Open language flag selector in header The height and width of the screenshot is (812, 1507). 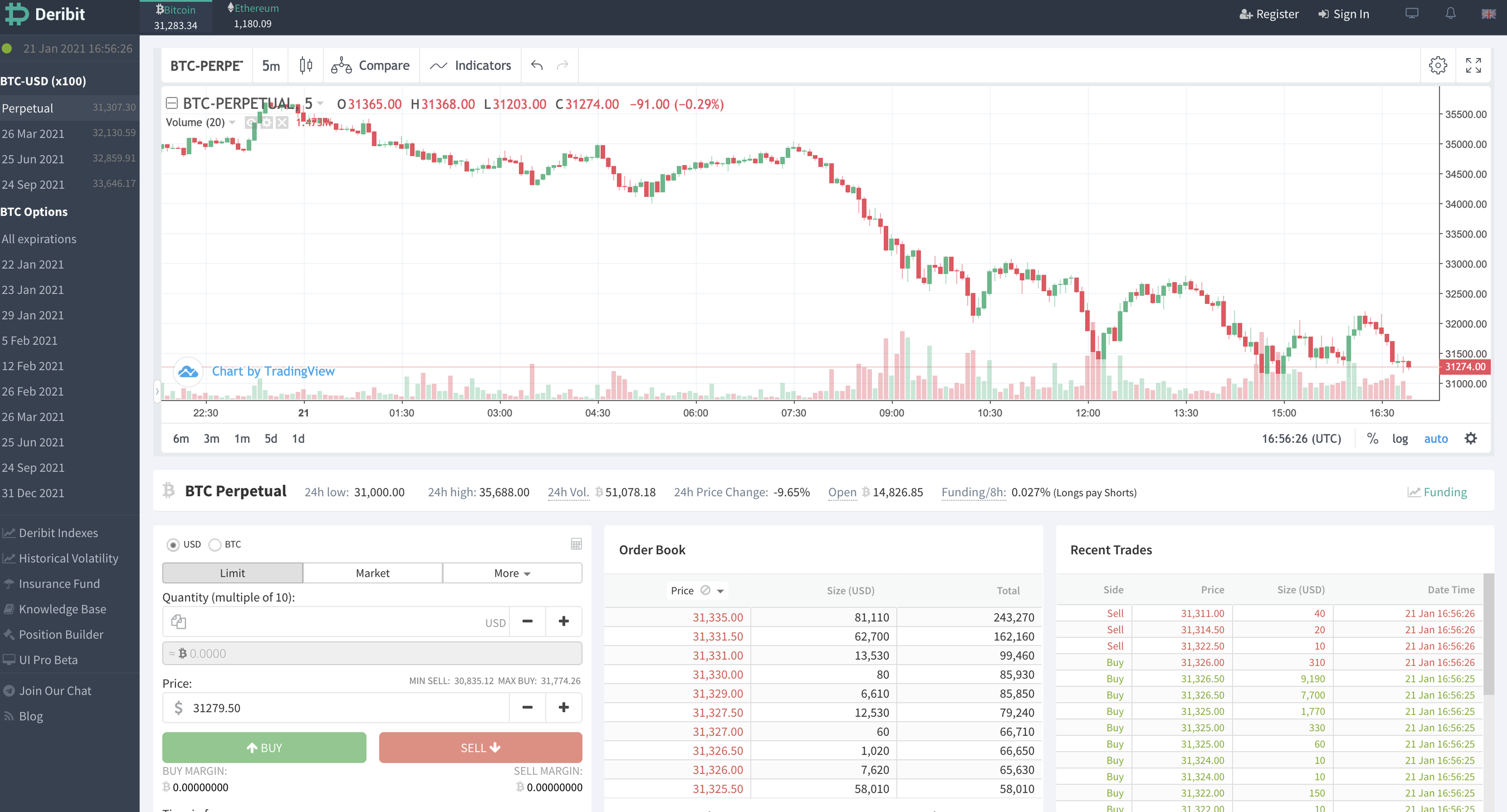coord(1488,14)
